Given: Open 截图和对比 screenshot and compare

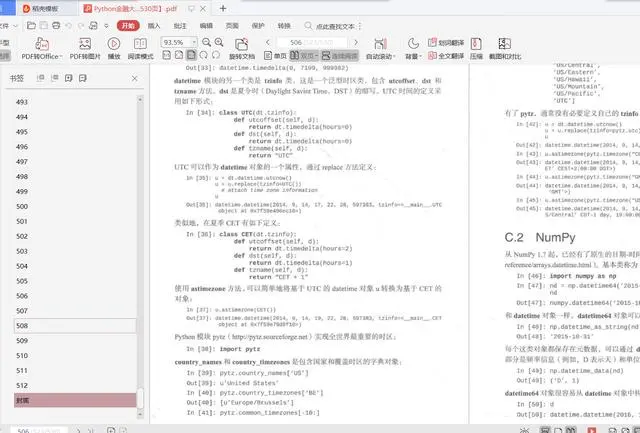Looking at the screenshot, I should 505,48.
